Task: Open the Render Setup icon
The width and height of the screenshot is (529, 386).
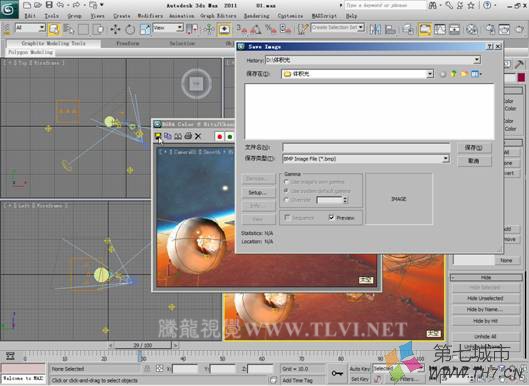Action: coord(490,29)
